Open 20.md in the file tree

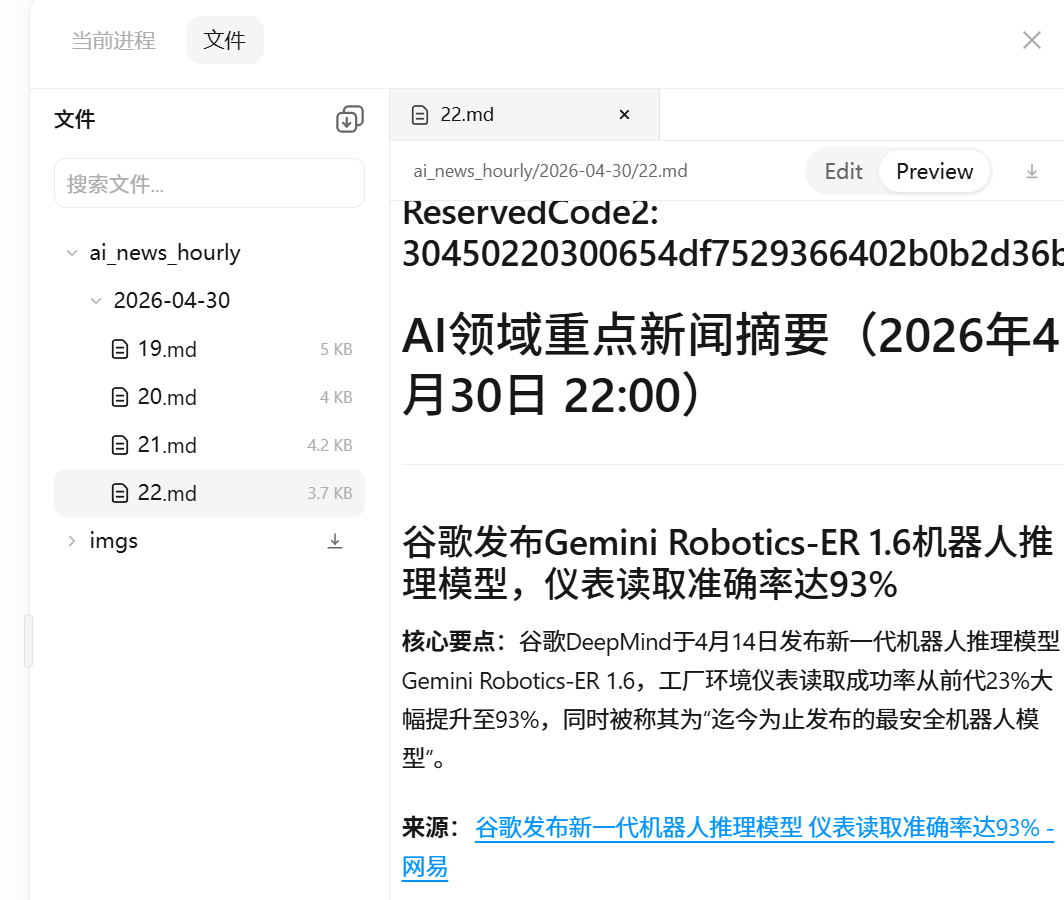209,397
